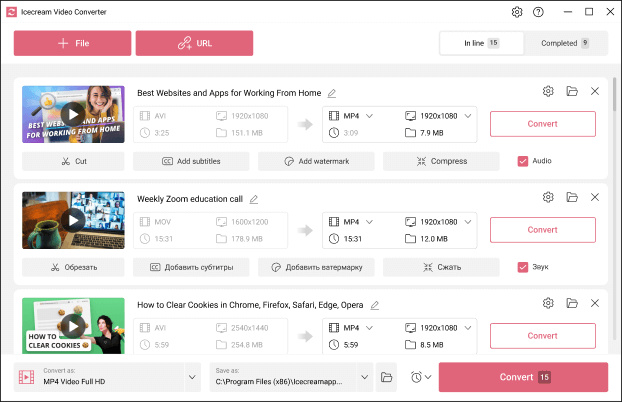Expand 1920x1080 resolution dropdown for Best Websites video

tap(468, 116)
